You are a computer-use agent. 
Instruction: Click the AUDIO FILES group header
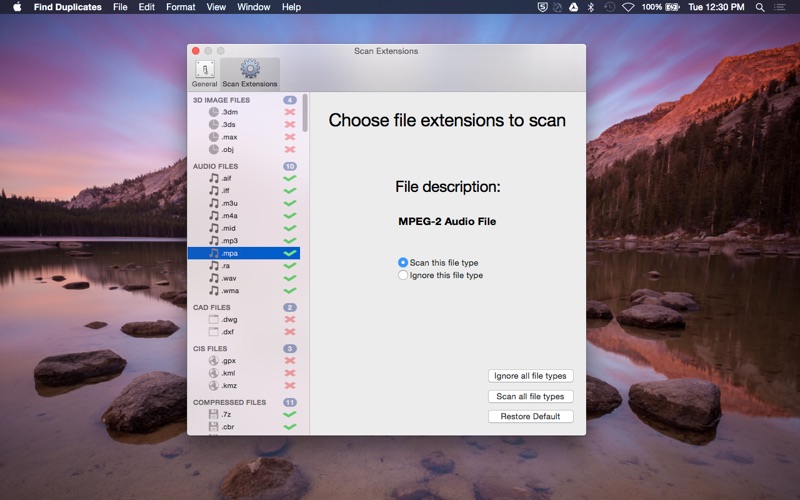pos(216,166)
